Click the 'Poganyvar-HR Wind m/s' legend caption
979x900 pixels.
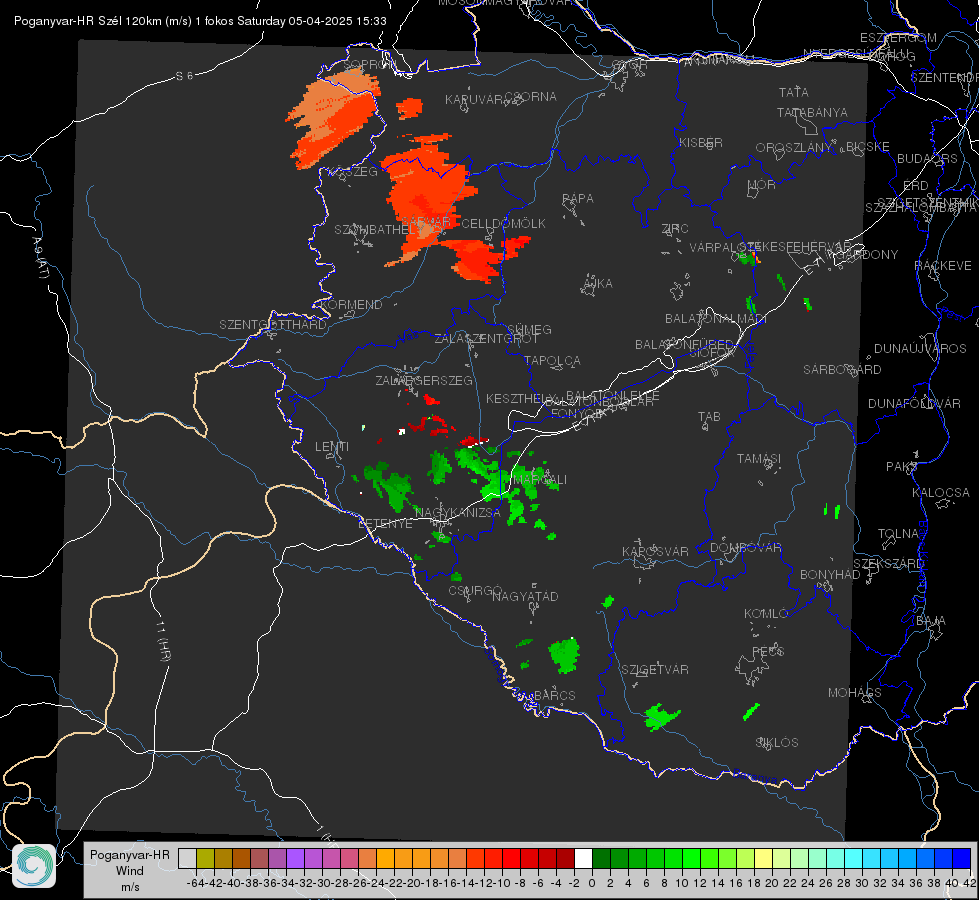click(x=130, y=871)
